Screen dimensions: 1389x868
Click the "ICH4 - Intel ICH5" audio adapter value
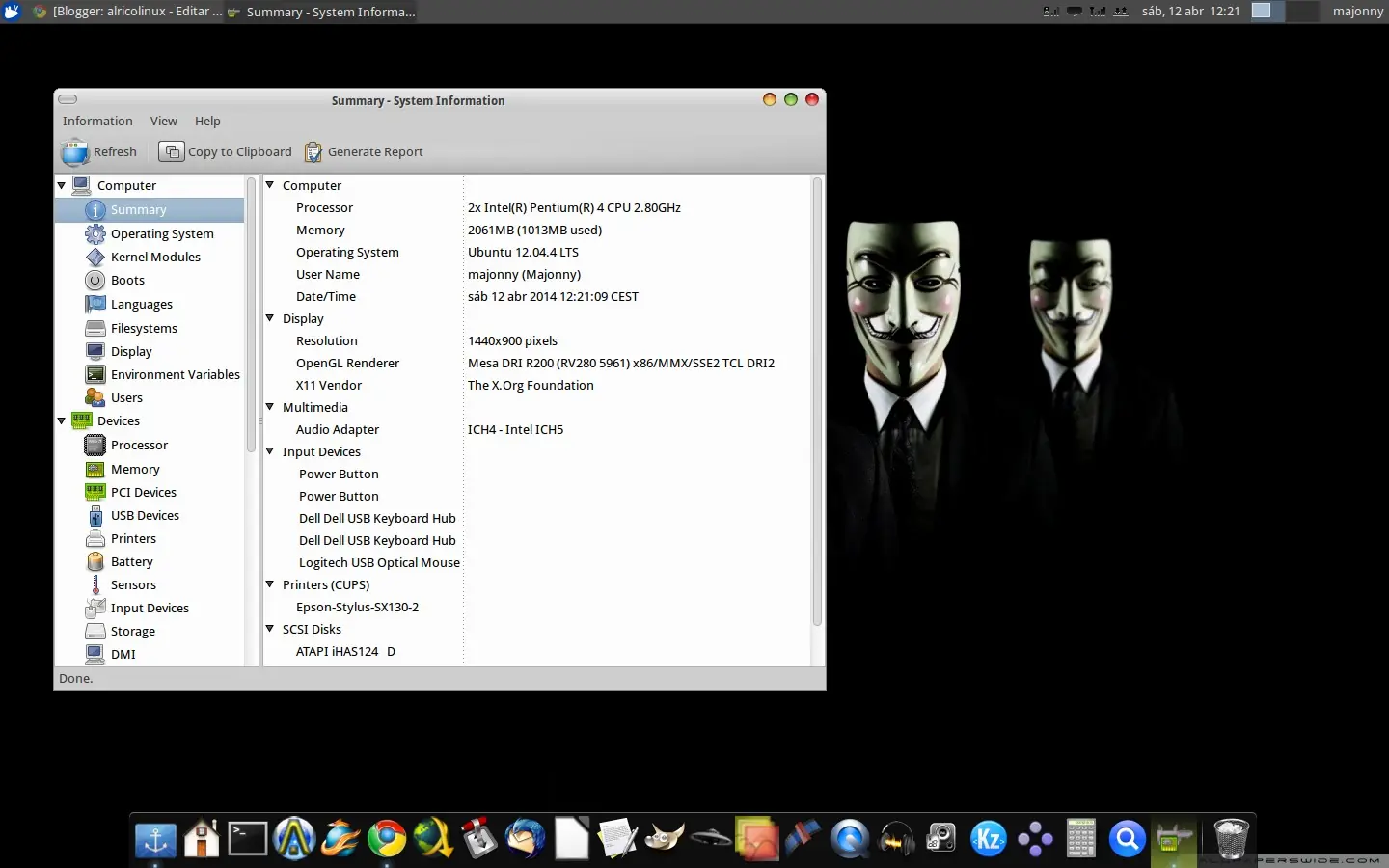[x=515, y=429]
